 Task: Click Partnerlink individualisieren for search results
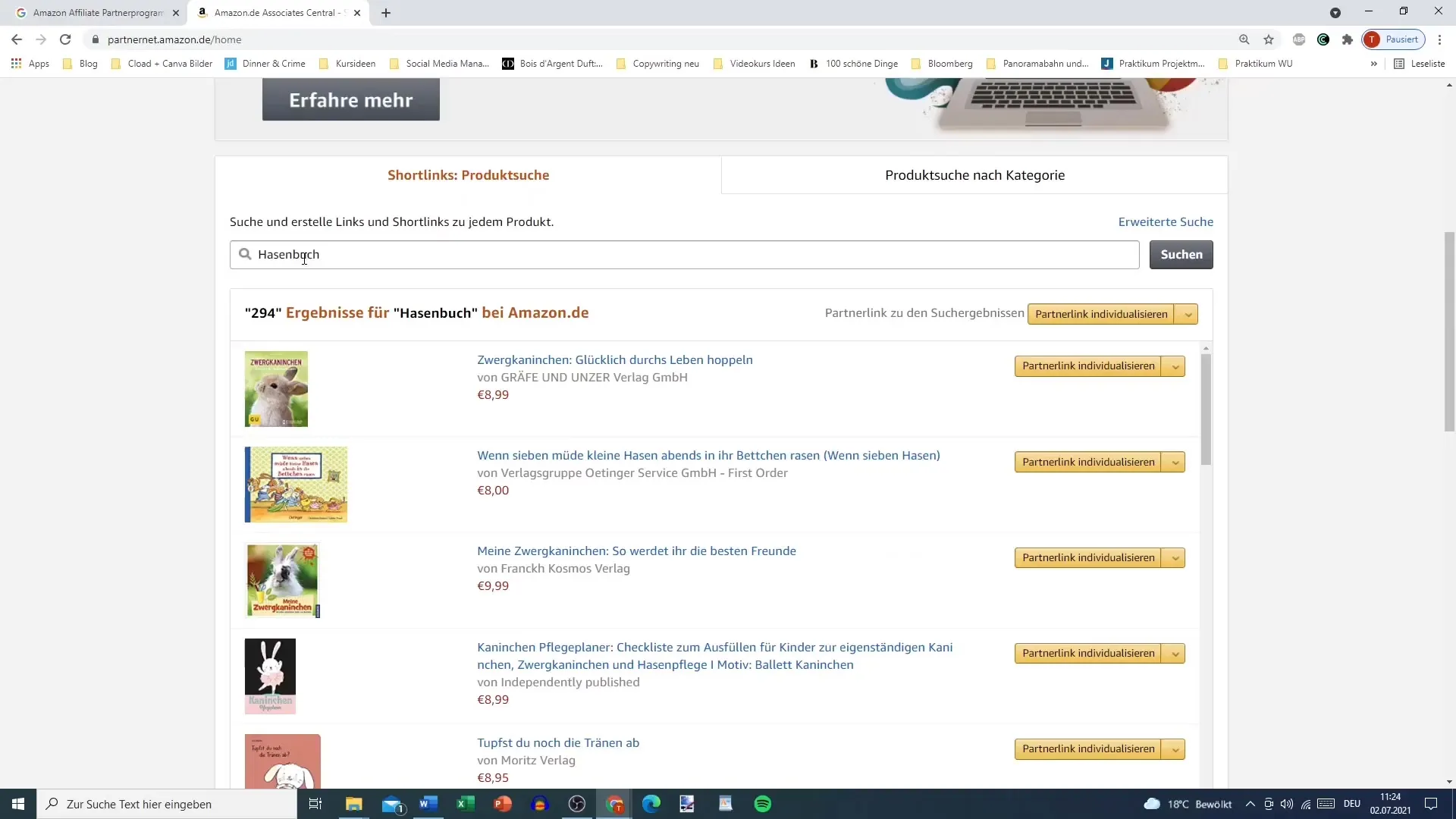[x=1100, y=314]
